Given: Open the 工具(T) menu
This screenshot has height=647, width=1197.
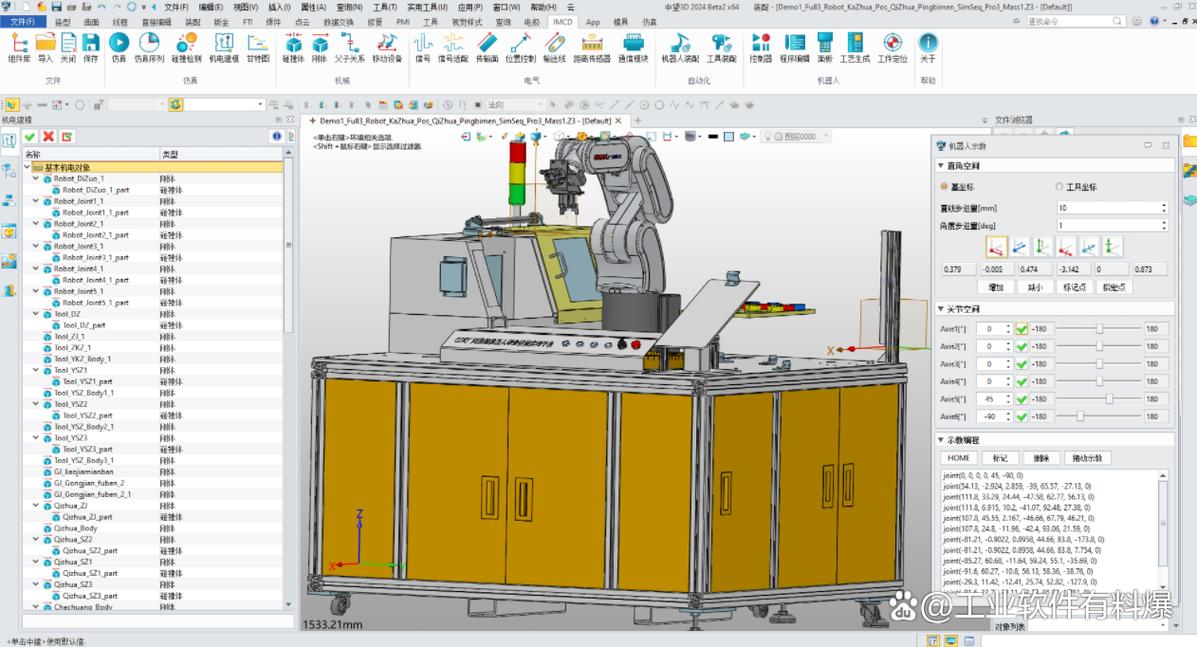Looking at the screenshot, I should click(385, 7).
